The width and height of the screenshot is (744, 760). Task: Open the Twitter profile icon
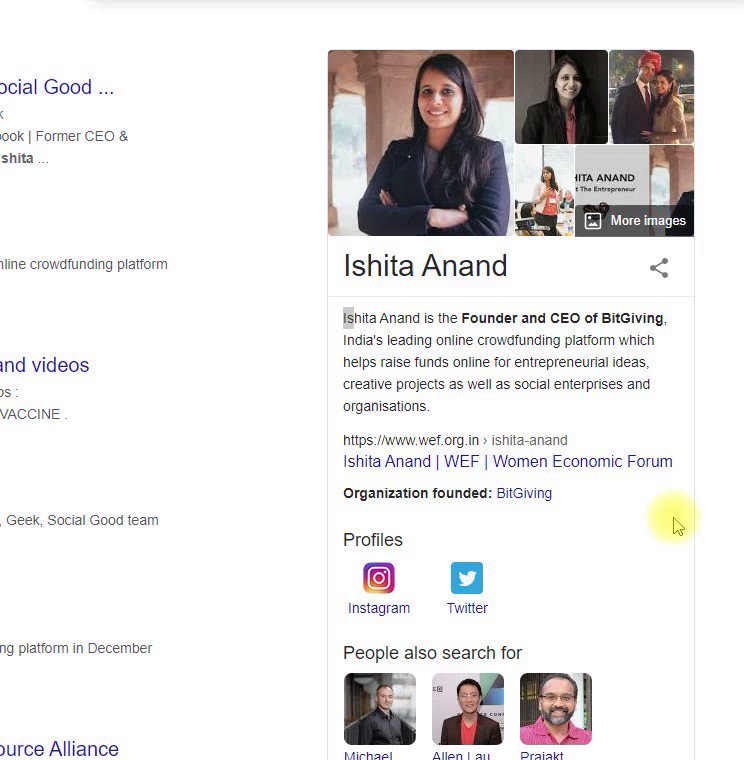coord(467,578)
